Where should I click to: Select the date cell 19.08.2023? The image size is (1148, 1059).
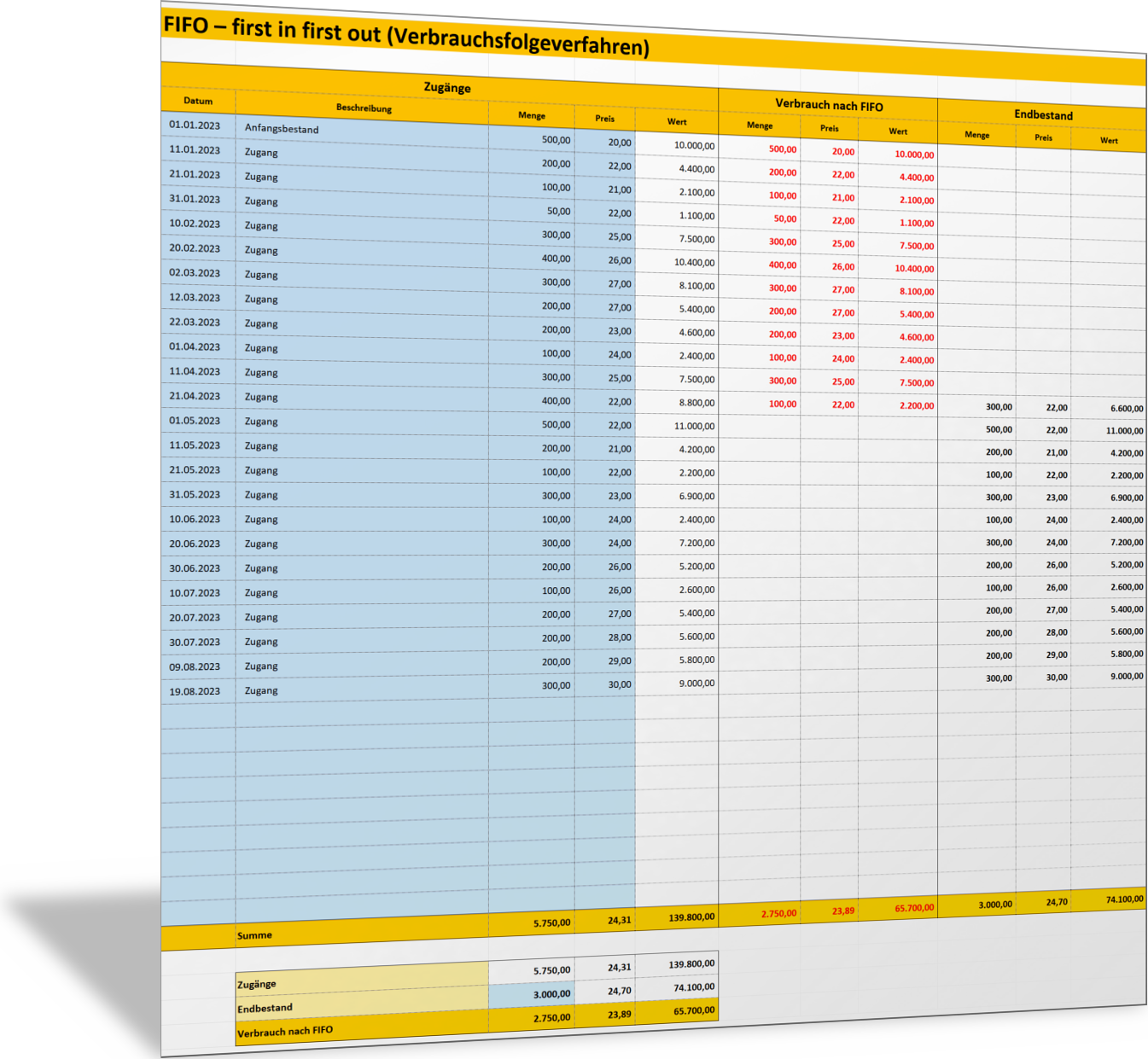[x=195, y=691]
